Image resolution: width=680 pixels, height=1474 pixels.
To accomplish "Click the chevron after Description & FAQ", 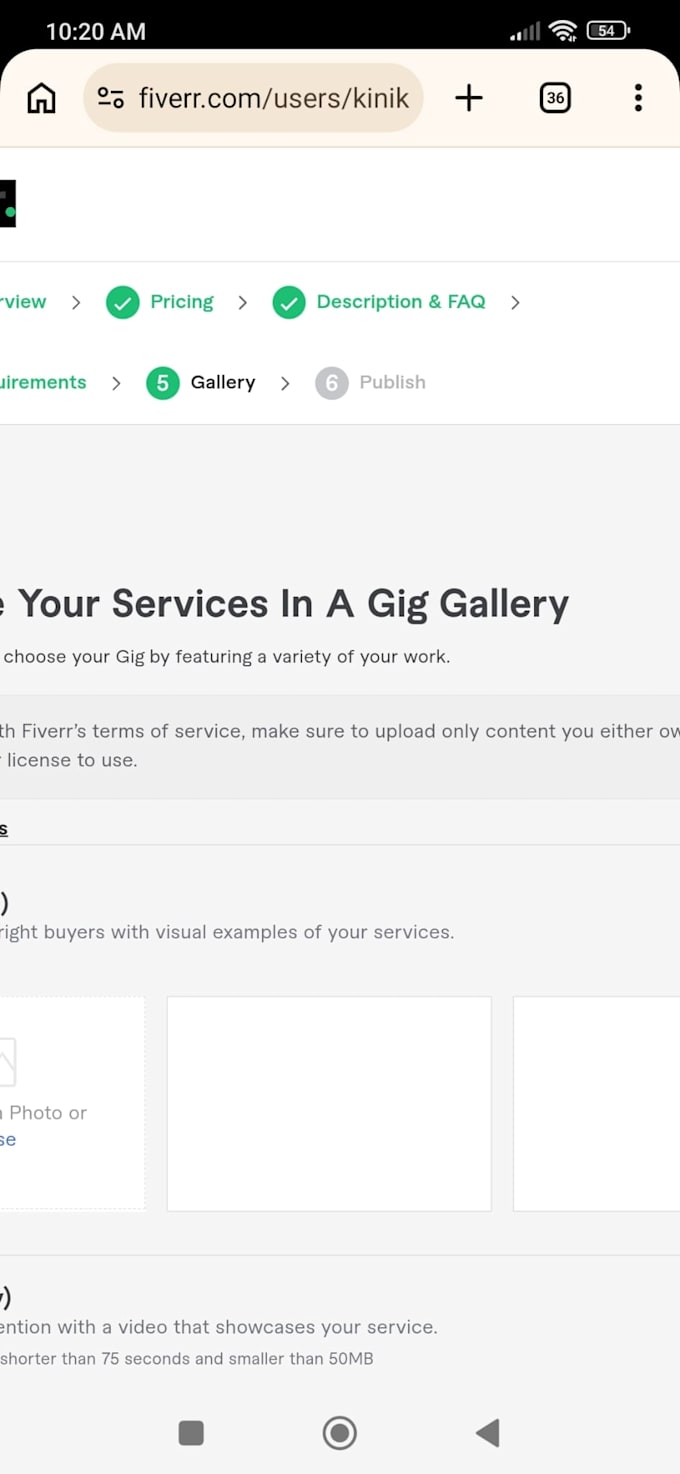I will (515, 302).
